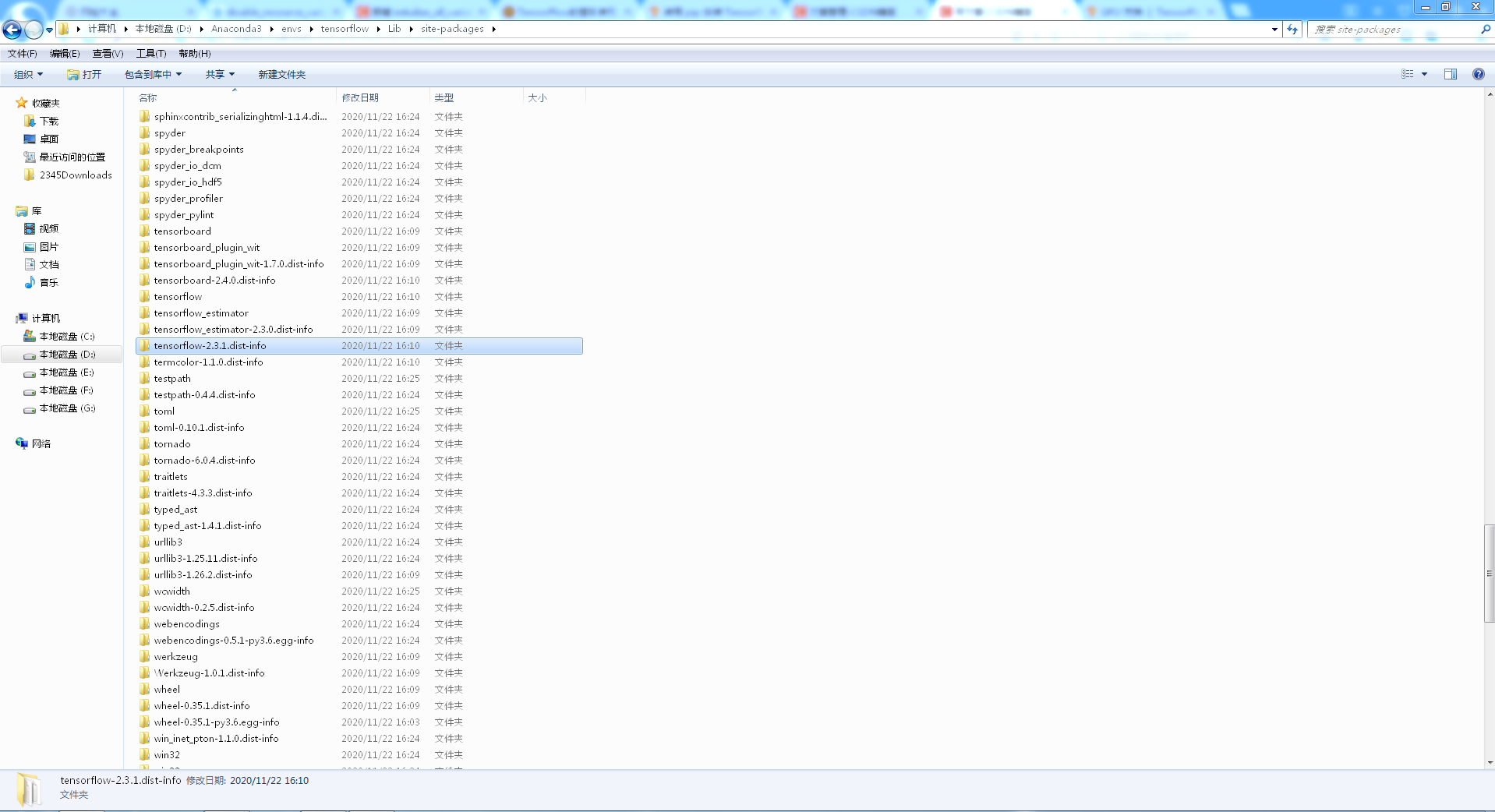Click envs in the address breadcrumb
The width and height of the screenshot is (1495, 812).
click(x=292, y=29)
